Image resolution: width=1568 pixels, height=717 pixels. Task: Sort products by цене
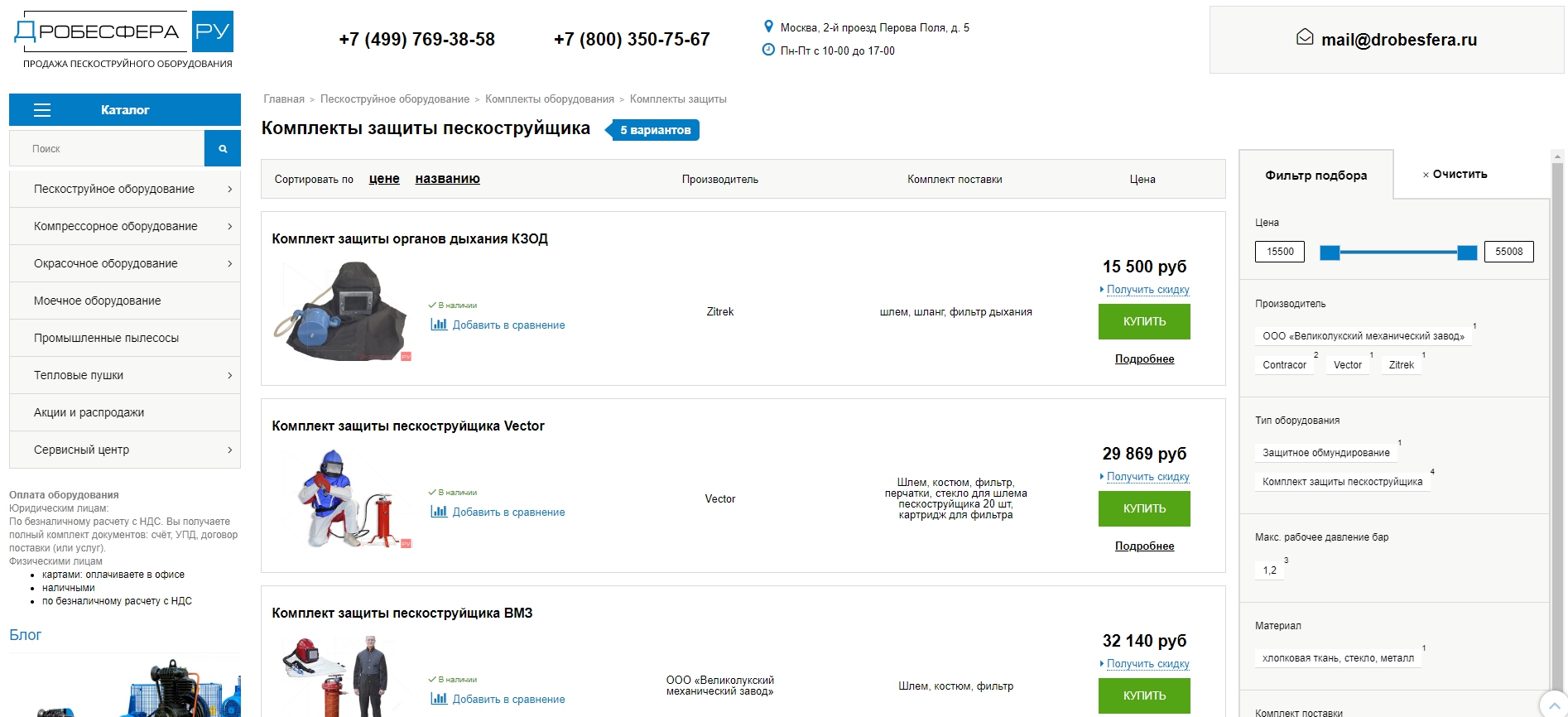pyautogui.click(x=384, y=179)
